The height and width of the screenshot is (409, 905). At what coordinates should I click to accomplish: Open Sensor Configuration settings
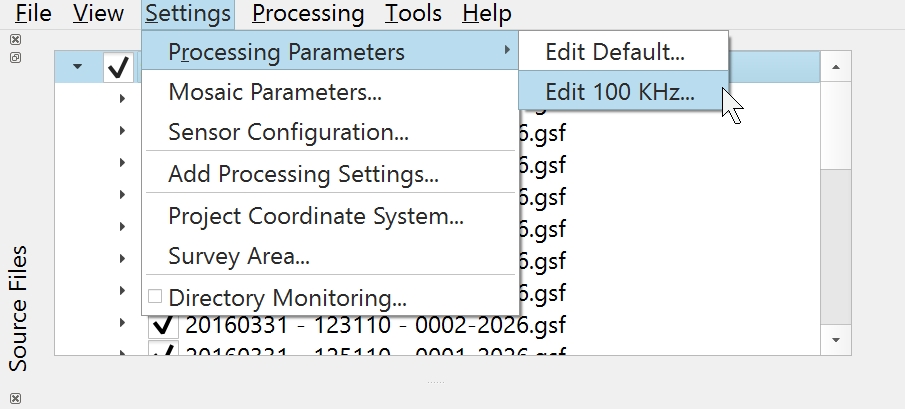coord(288,132)
